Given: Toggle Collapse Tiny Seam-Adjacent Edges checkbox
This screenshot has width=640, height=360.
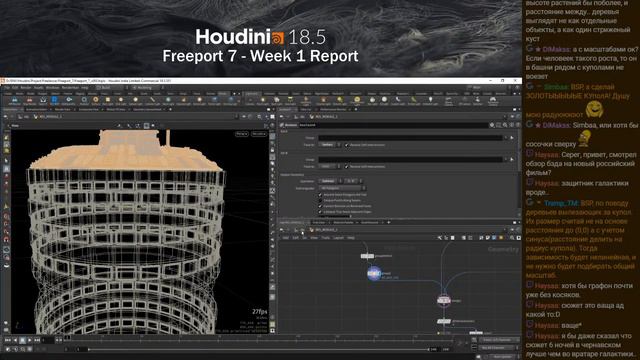Looking at the screenshot, I should coord(320,212).
